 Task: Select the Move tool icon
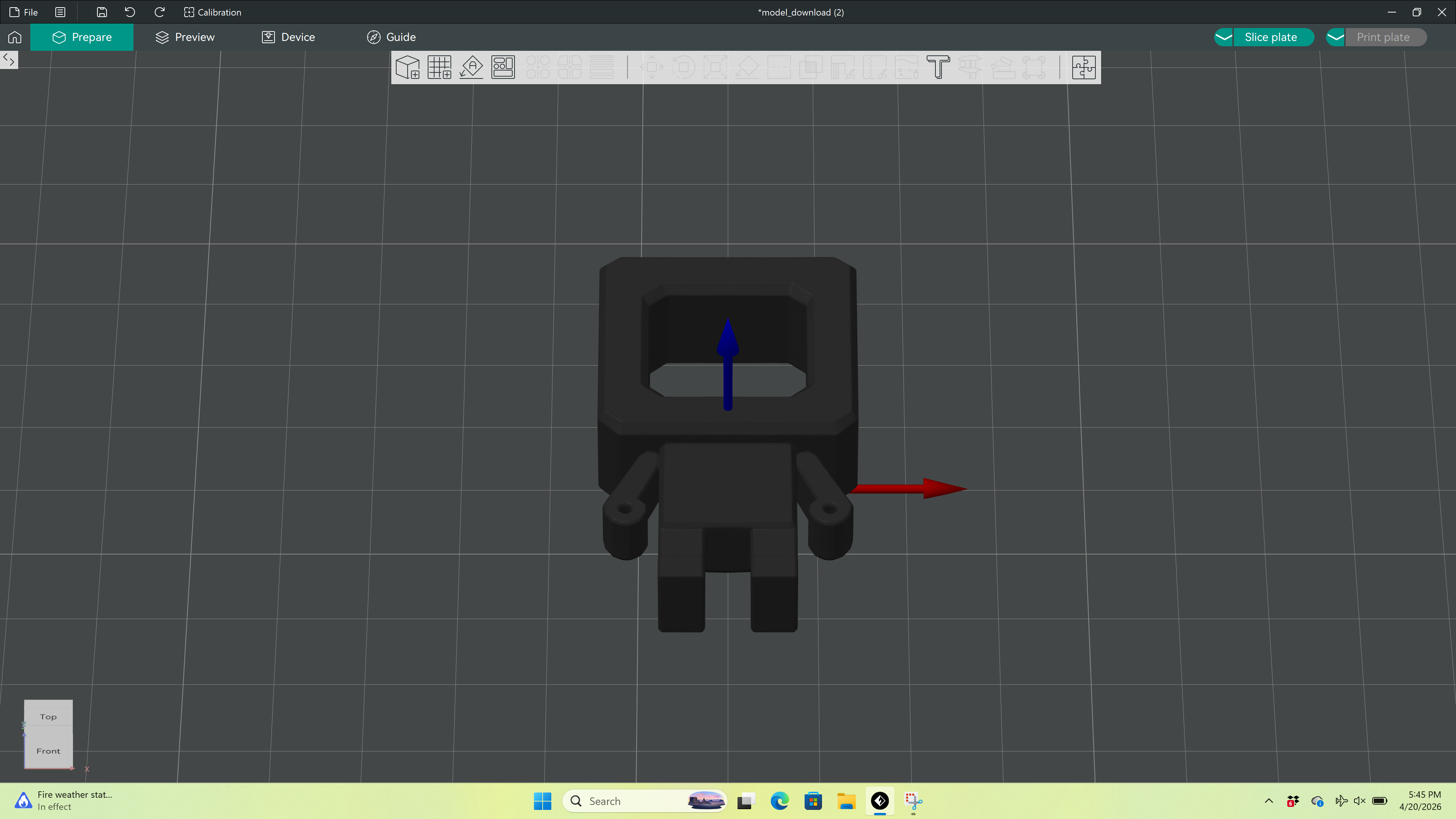coord(652,67)
